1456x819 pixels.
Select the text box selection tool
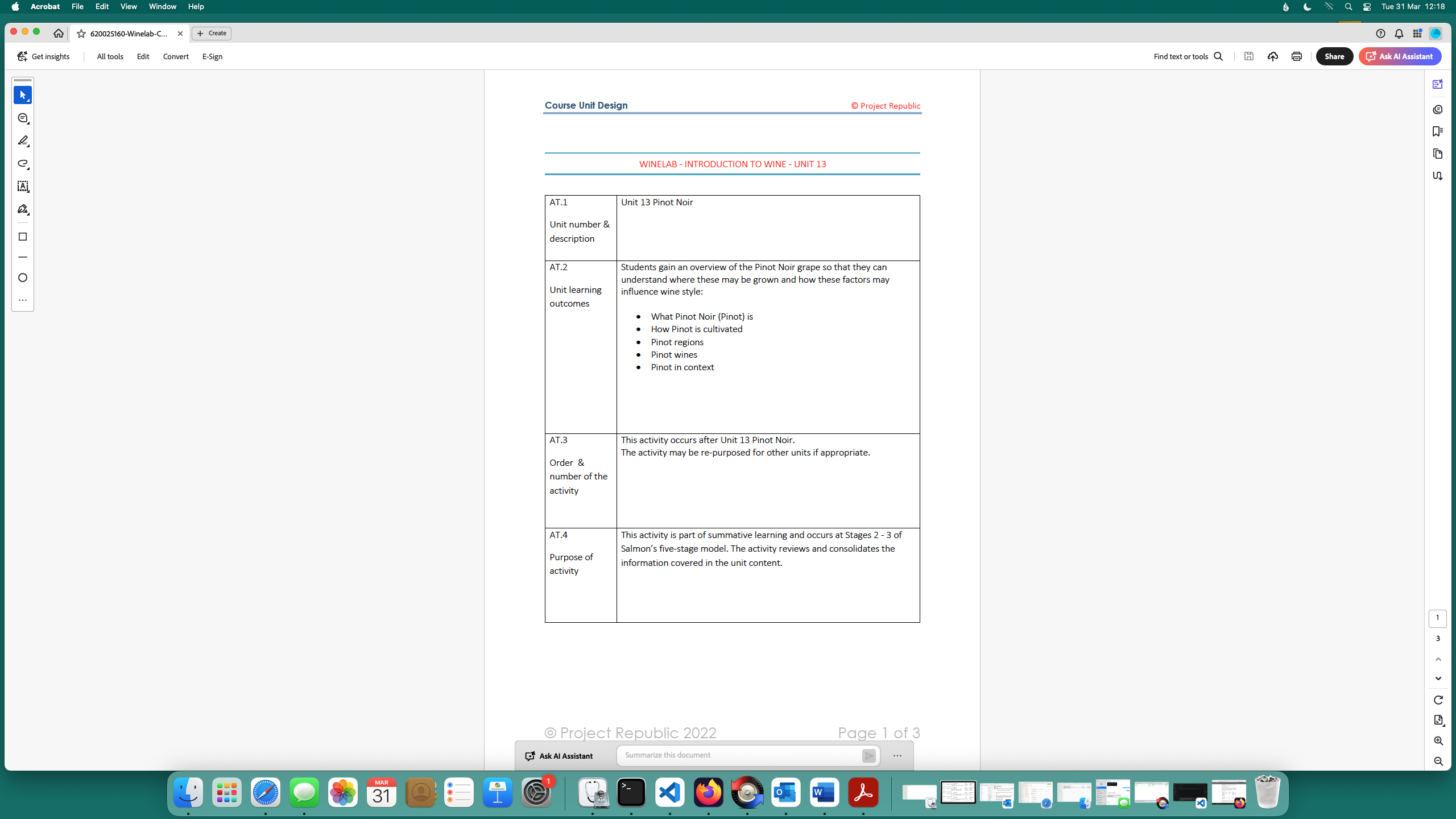coord(23,187)
